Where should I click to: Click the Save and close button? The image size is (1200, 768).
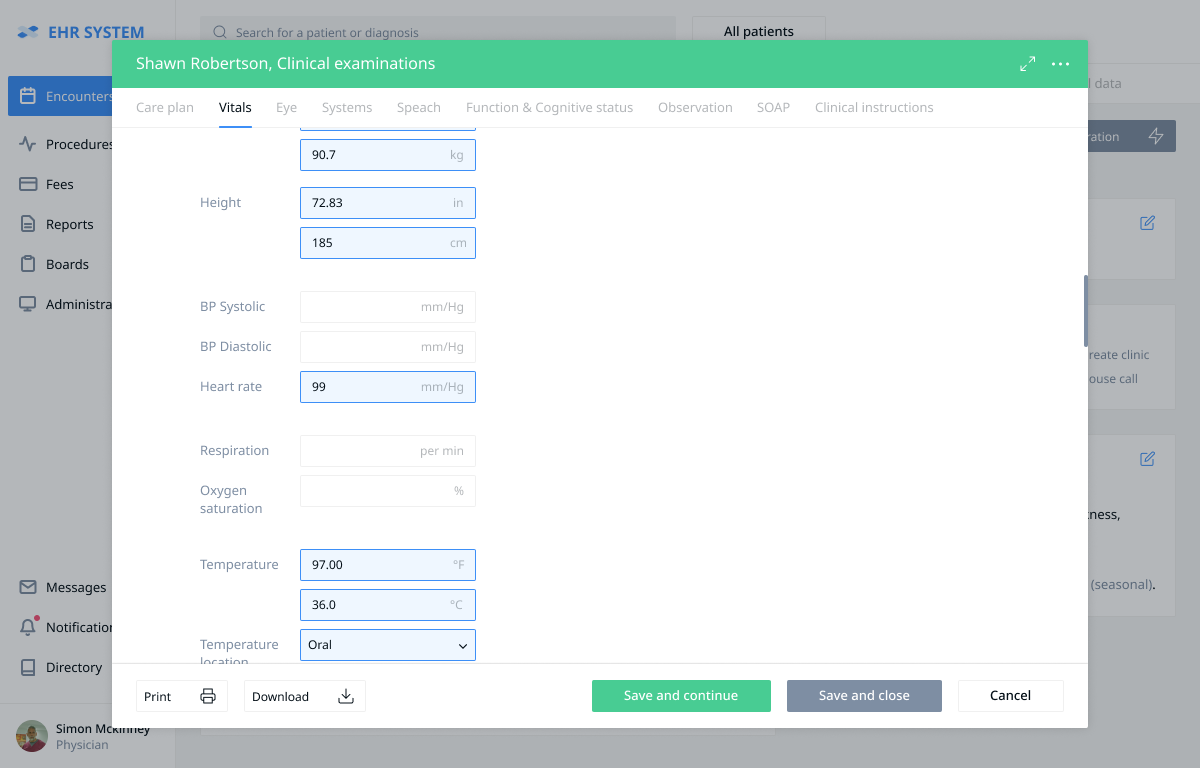[x=864, y=696]
